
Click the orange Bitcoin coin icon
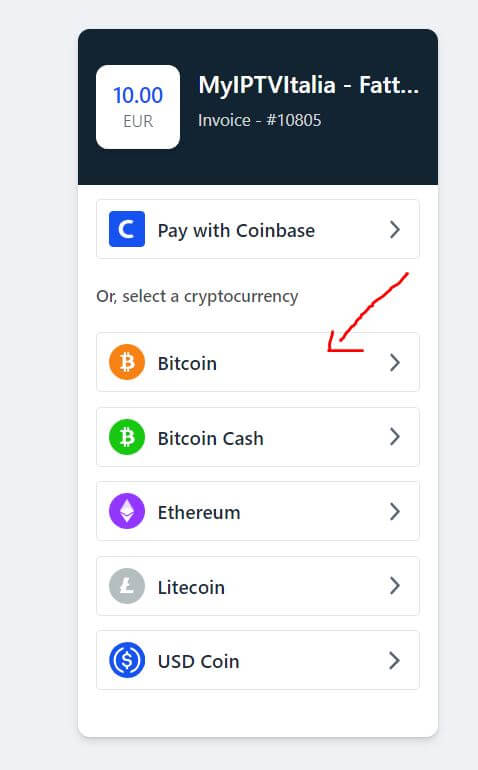click(127, 362)
